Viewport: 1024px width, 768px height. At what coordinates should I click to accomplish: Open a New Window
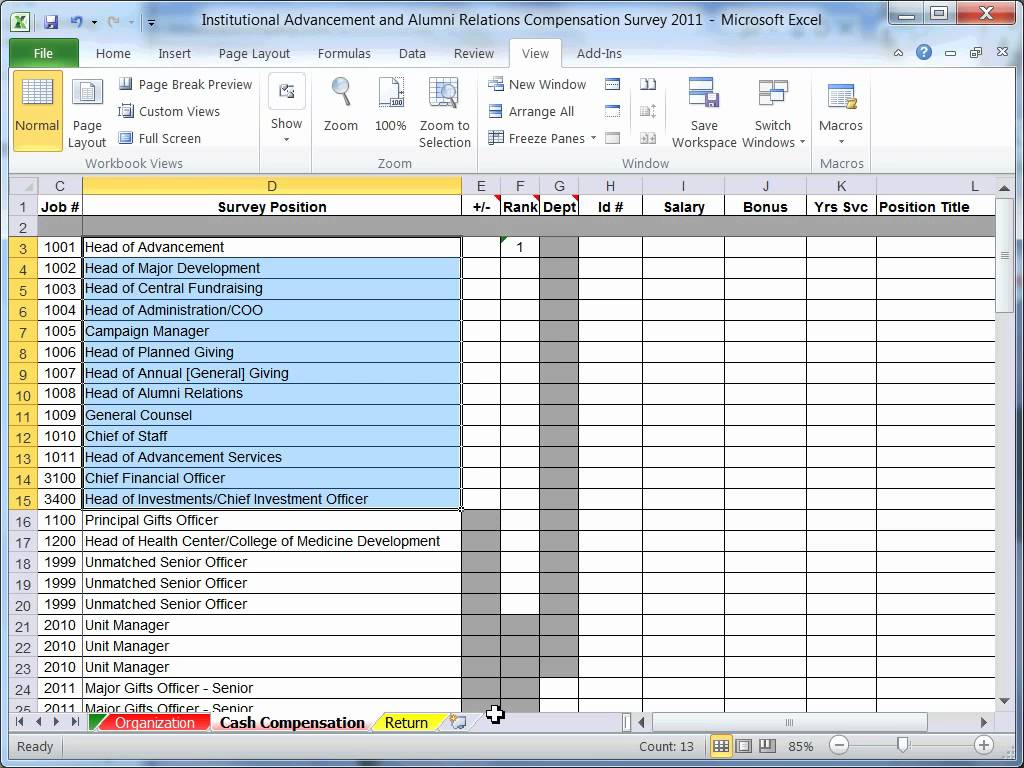coord(537,85)
